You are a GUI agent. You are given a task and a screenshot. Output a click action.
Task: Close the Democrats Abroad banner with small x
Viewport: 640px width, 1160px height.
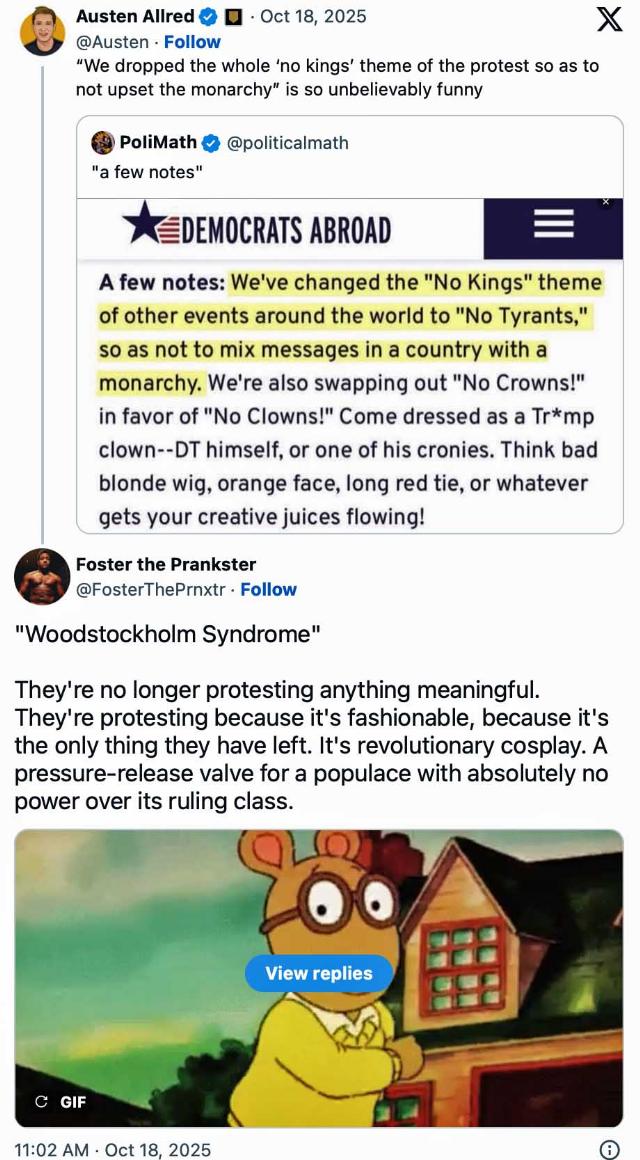pyautogui.click(x=604, y=203)
